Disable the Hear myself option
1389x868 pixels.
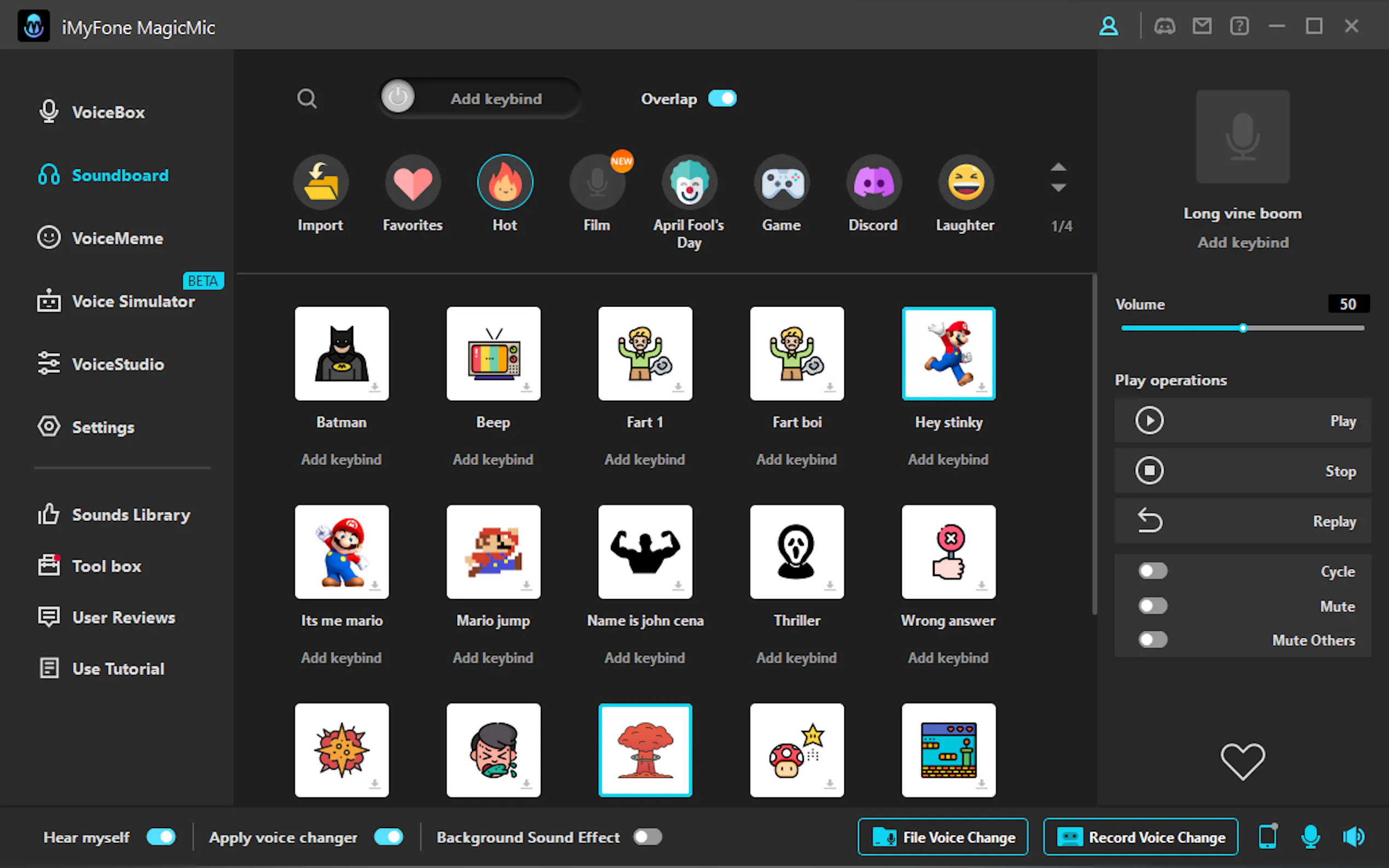point(160,837)
